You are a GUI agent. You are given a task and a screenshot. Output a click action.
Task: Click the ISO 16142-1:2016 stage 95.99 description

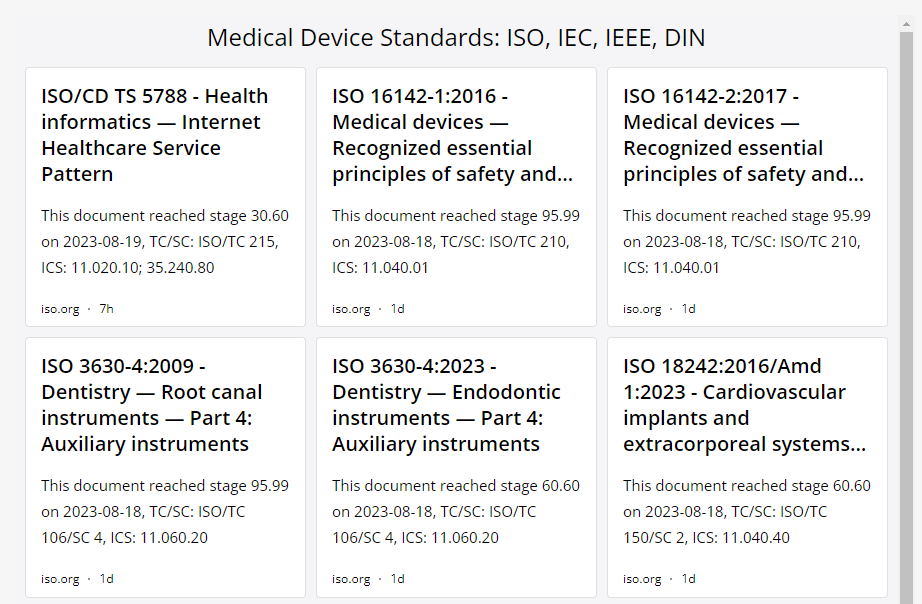[x=456, y=241]
